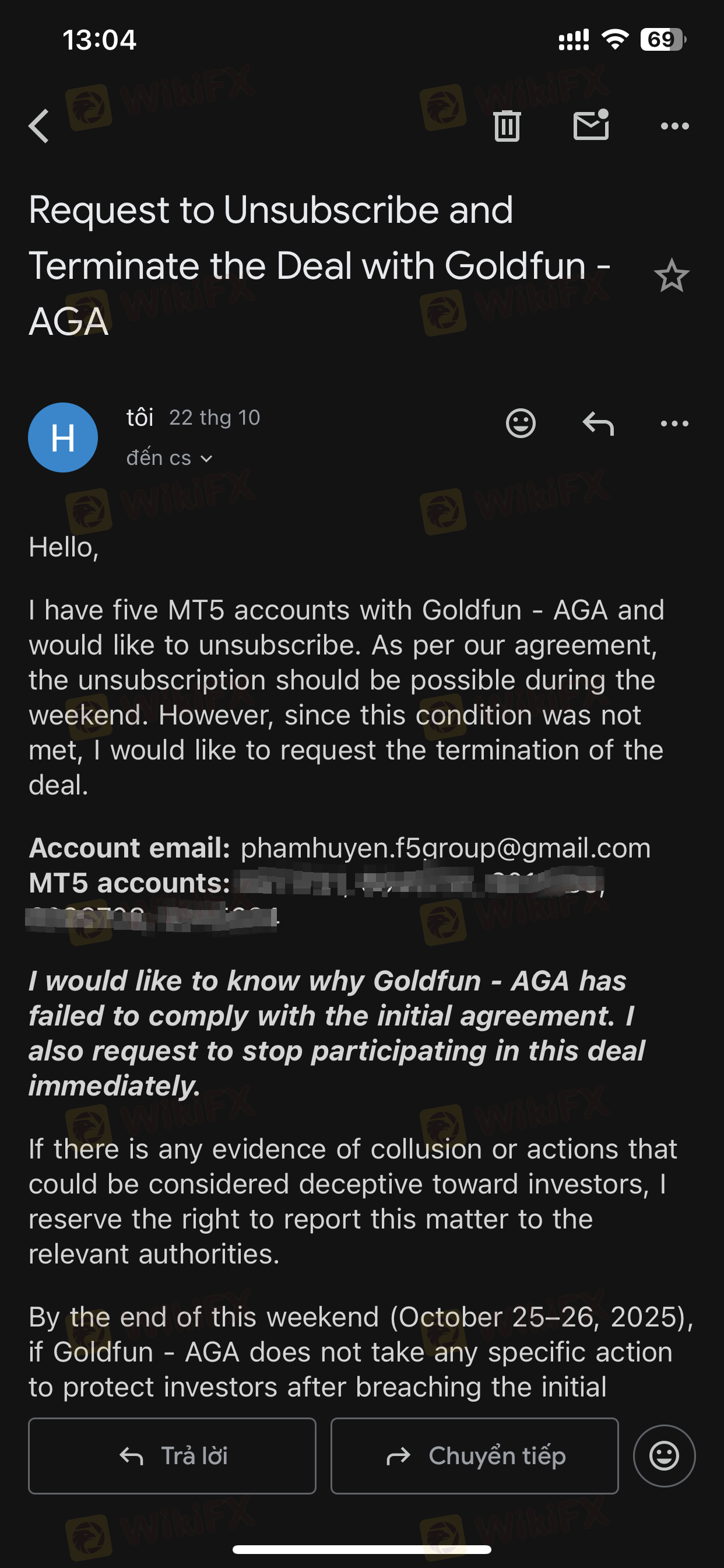This screenshot has height=1568, width=724.
Task: Tap the sender name 'tôi'
Action: pyautogui.click(x=140, y=418)
